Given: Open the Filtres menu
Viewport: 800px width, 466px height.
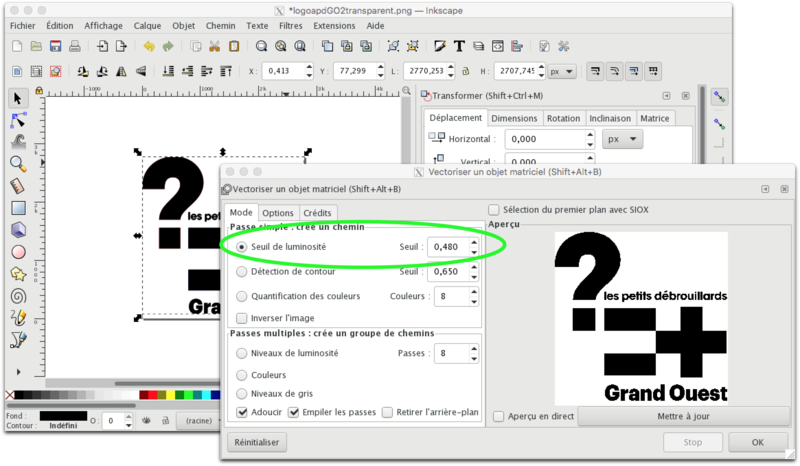Looking at the screenshot, I should tap(290, 26).
